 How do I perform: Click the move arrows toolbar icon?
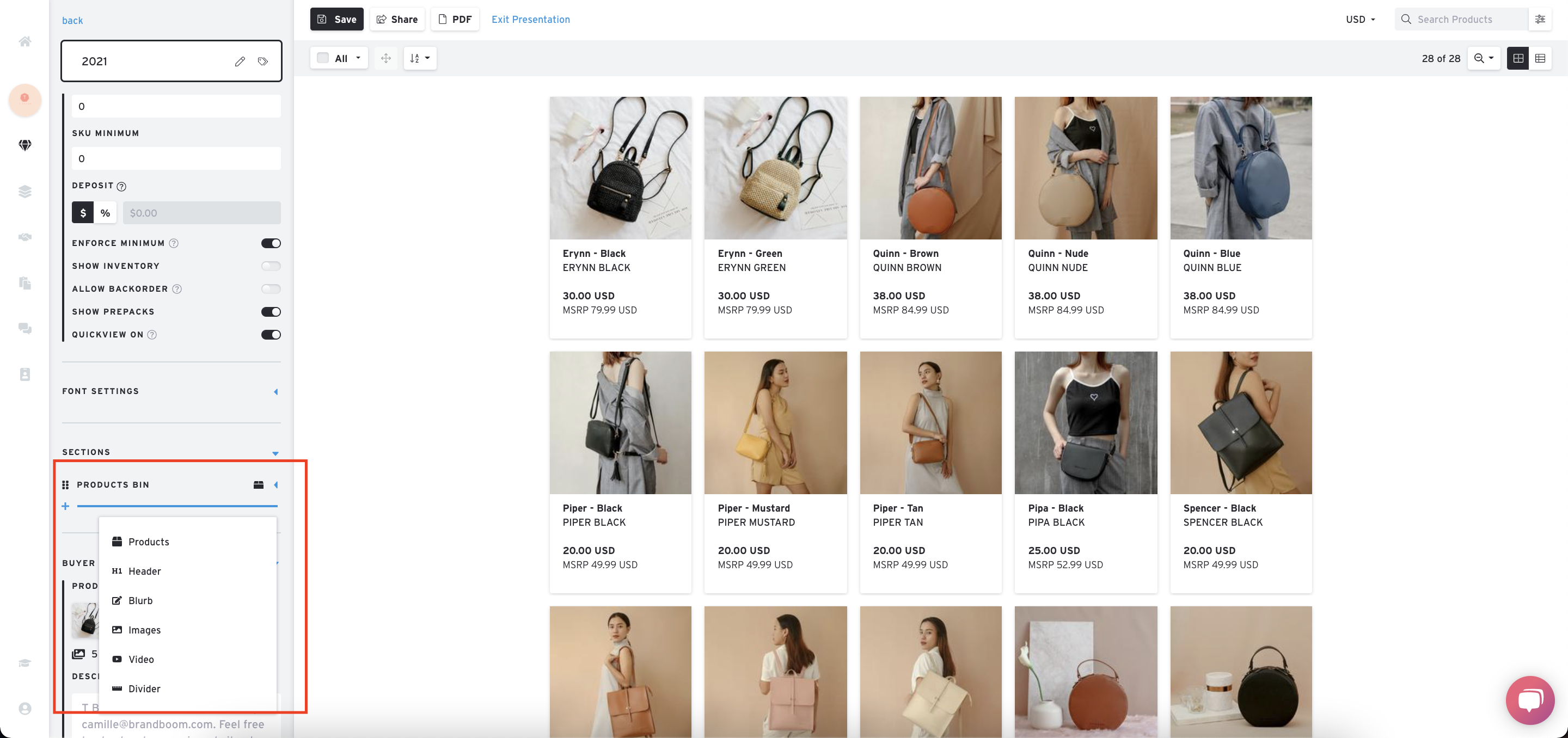tap(386, 58)
